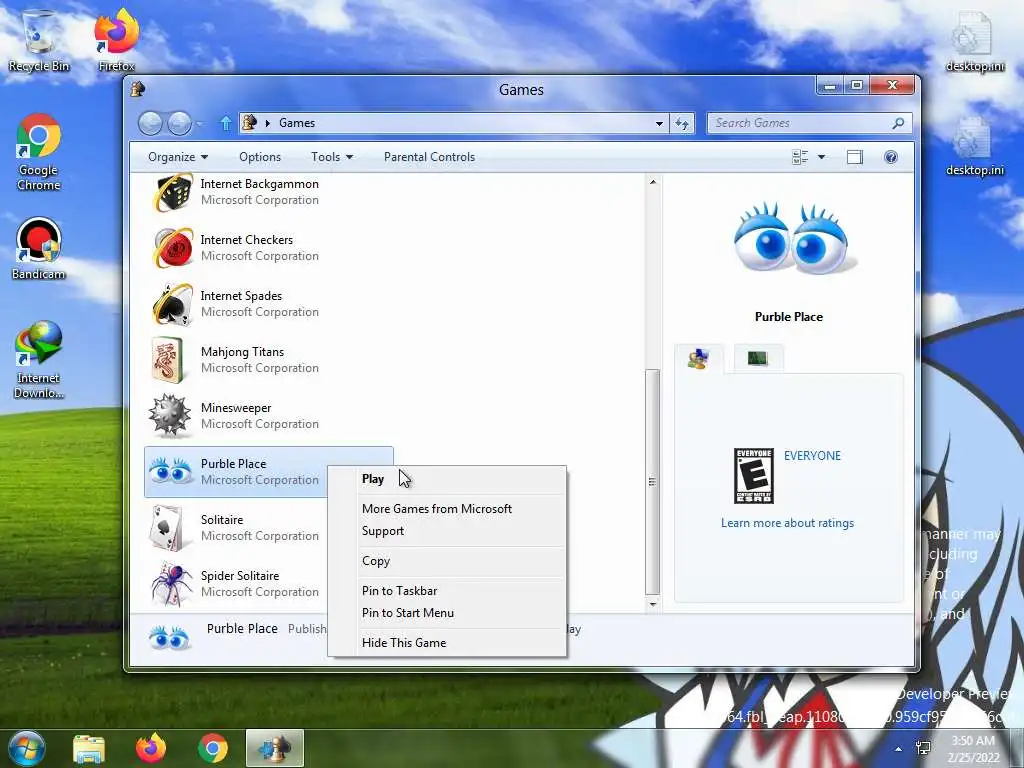Launch Firefox from the taskbar
This screenshot has height=768, width=1024.
[151, 748]
